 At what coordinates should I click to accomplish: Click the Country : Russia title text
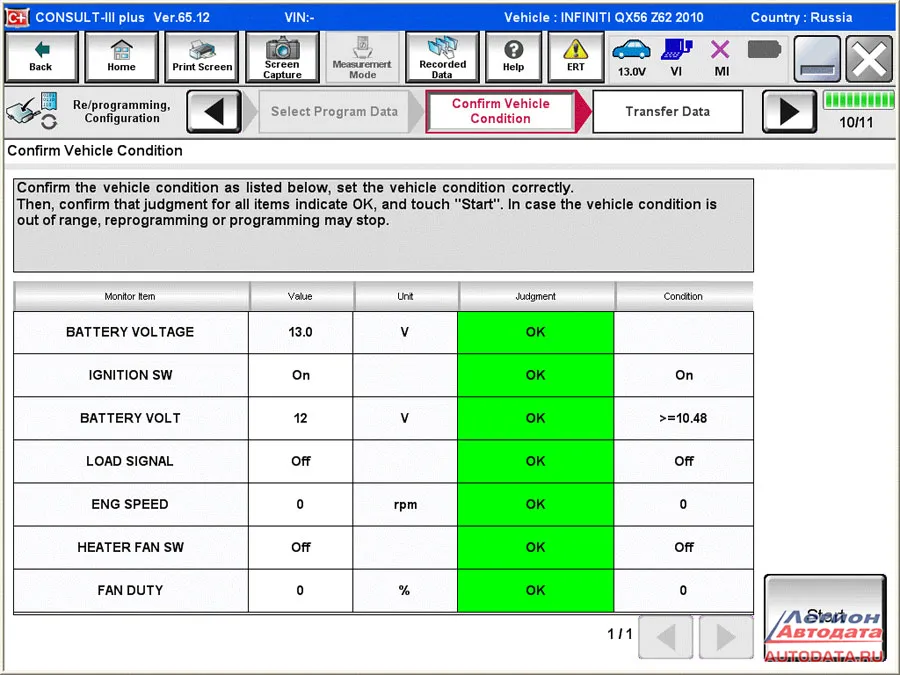801,17
